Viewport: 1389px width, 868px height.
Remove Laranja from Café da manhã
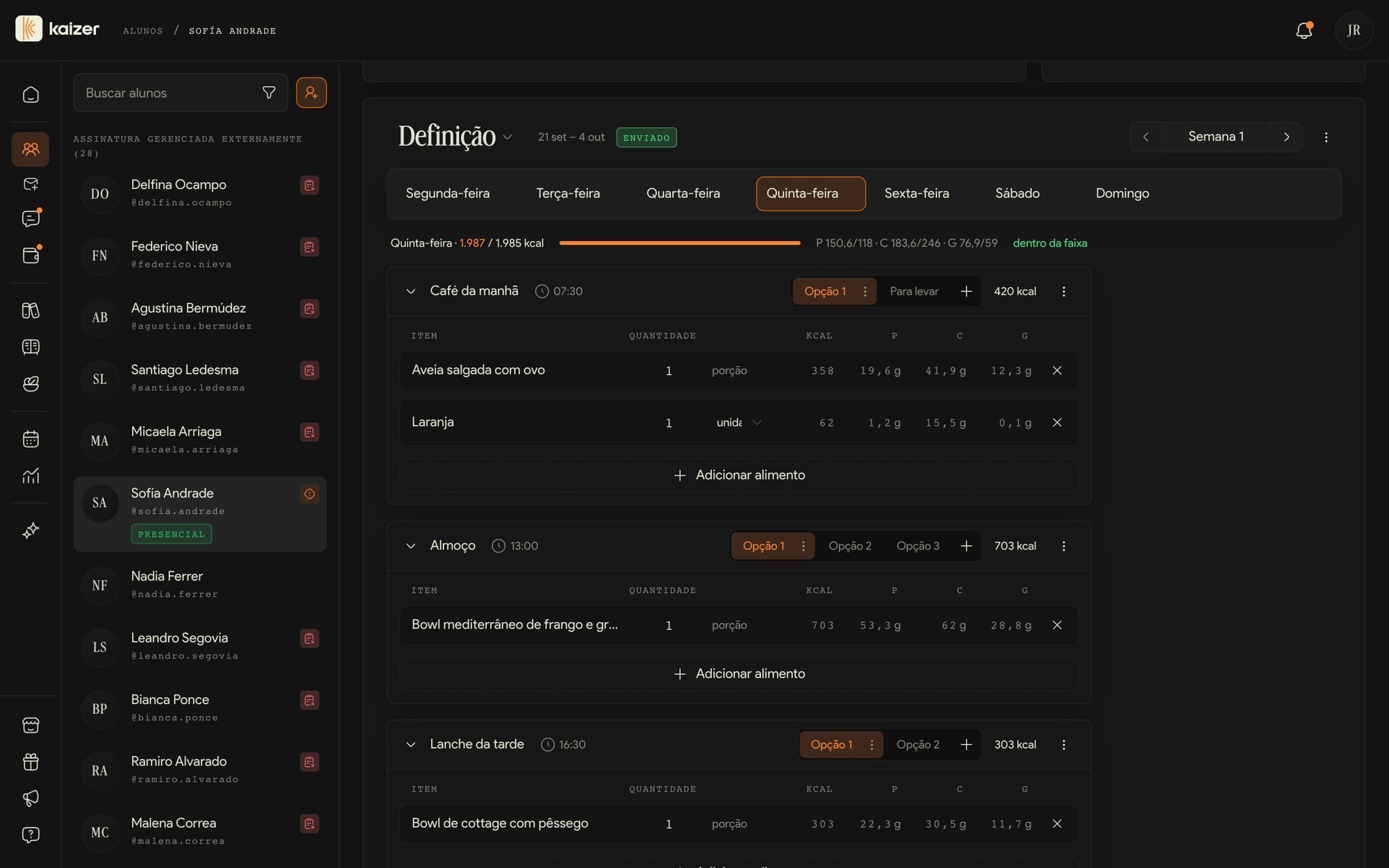pos(1057,422)
